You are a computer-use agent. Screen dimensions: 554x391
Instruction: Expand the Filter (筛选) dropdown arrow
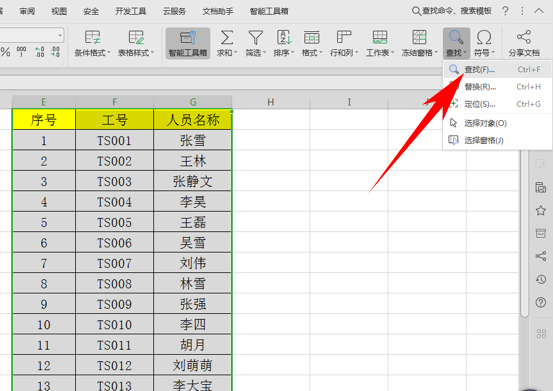pyautogui.click(x=264, y=53)
